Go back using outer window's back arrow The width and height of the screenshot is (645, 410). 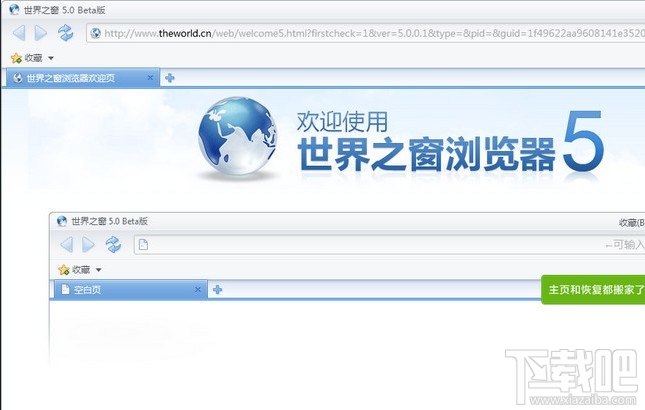click(19, 33)
